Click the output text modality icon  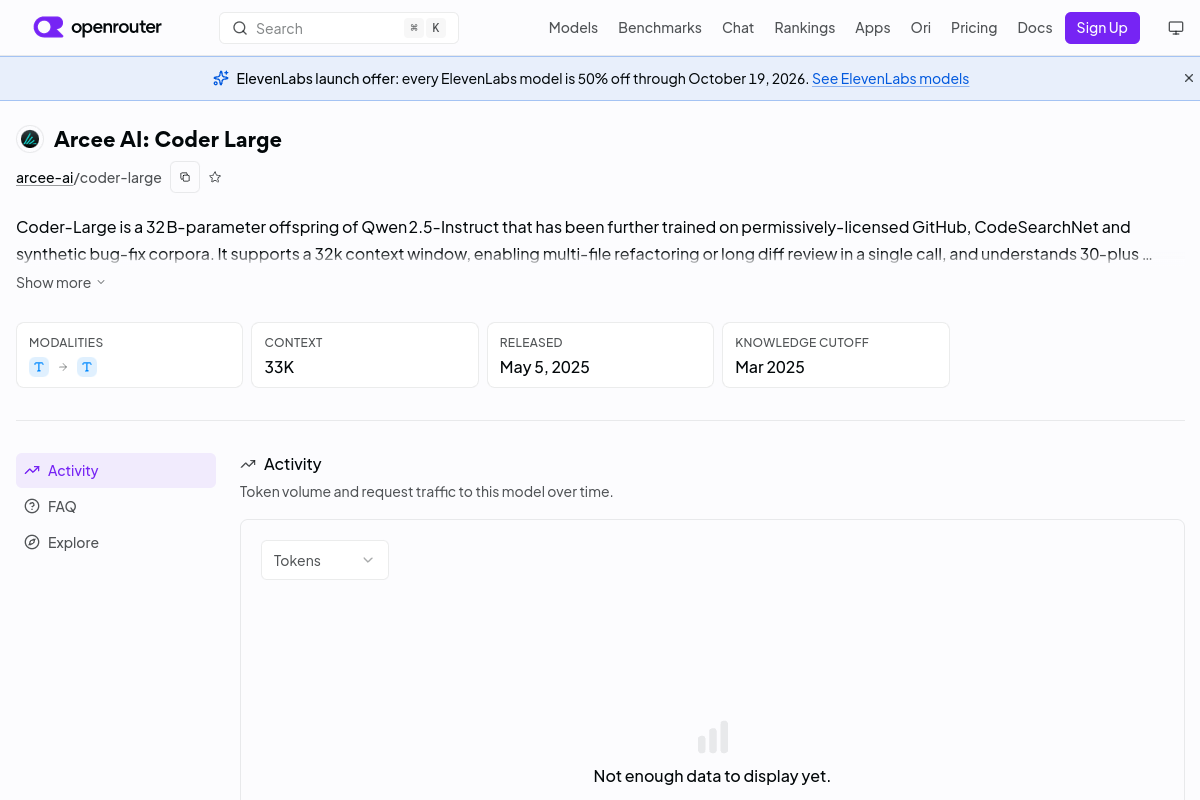click(x=87, y=367)
